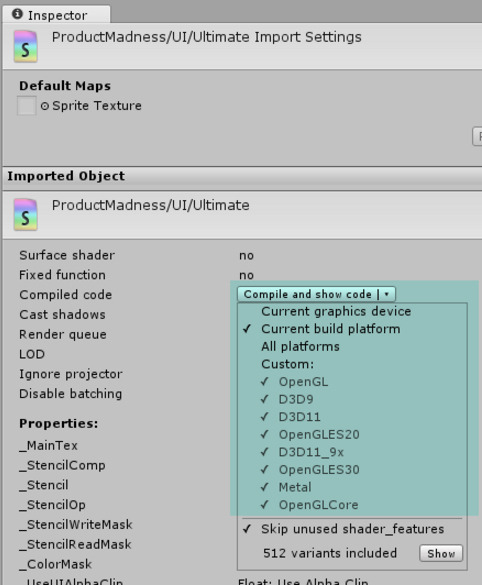Viewport: 482px width, 585px height.
Task: Click the _StencilWriteMask property
Action: click(76, 525)
